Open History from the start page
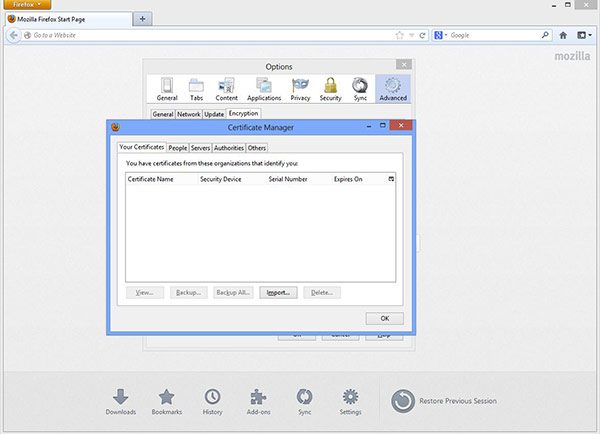Image resolution: width=600 pixels, height=434 pixels. (x=212, y=399)
